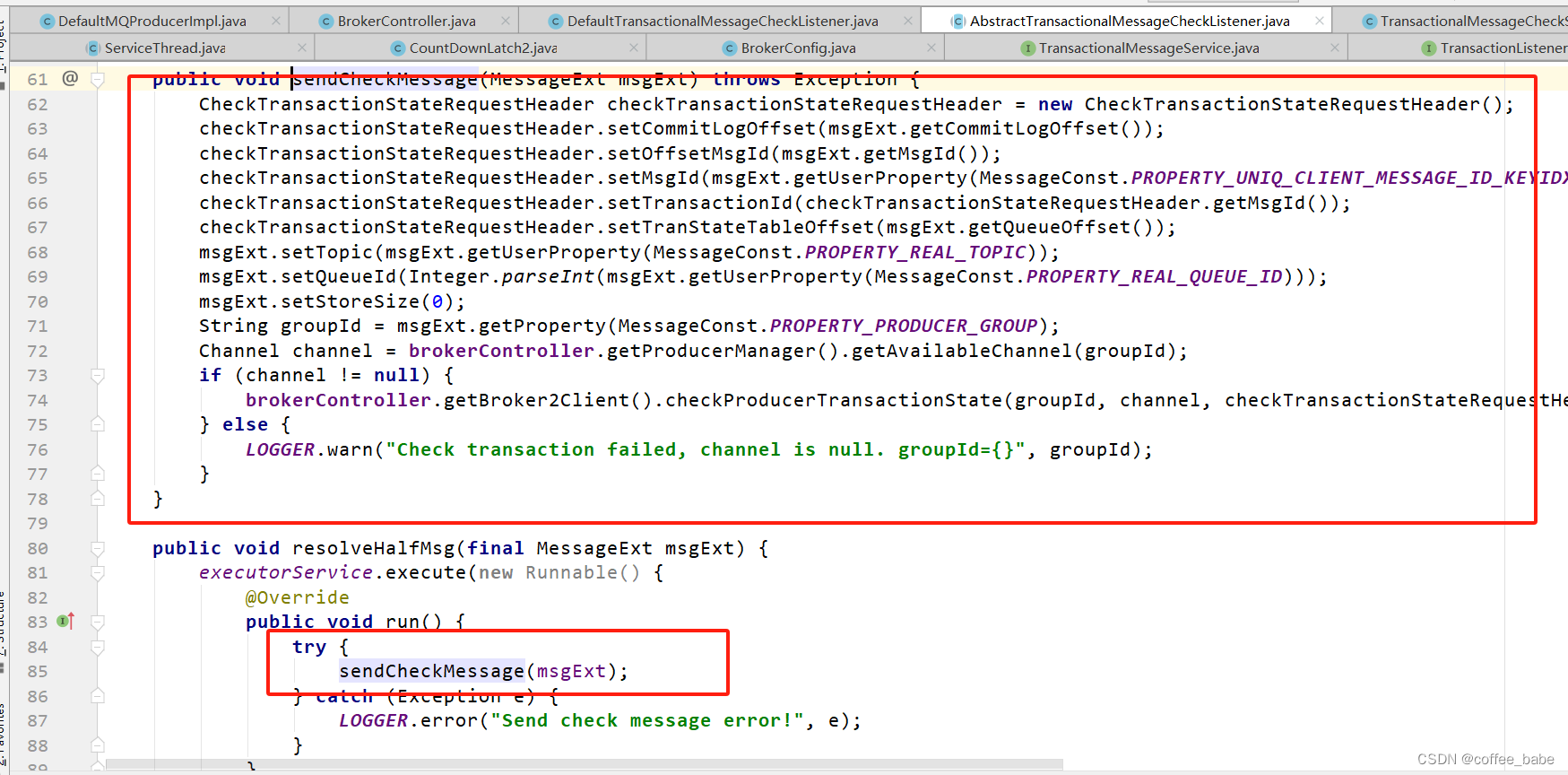
Task: Click the fold end marker at line 77
Action: (98, 475)
